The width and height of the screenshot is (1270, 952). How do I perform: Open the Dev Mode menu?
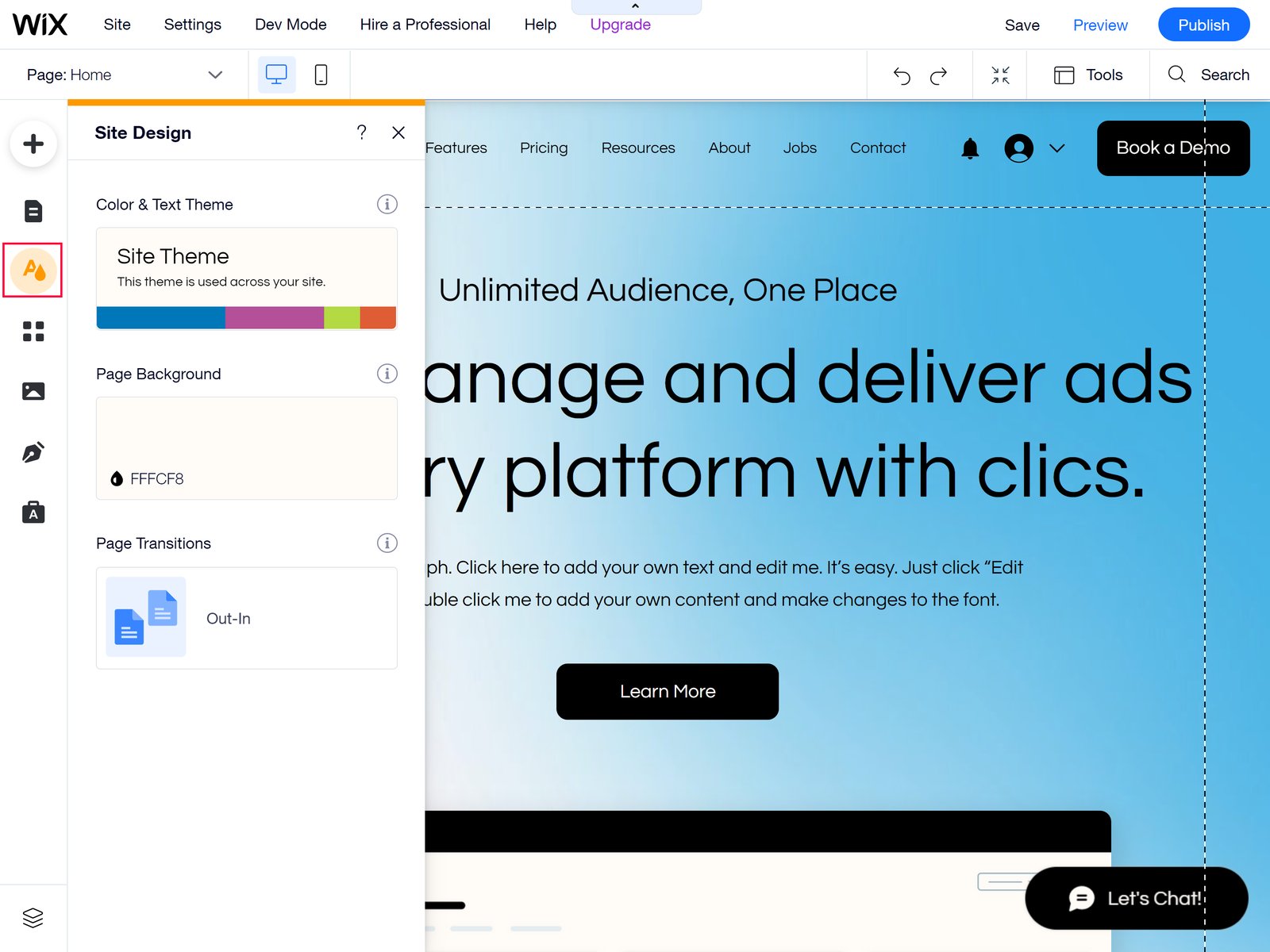click(x=290, y=25)
